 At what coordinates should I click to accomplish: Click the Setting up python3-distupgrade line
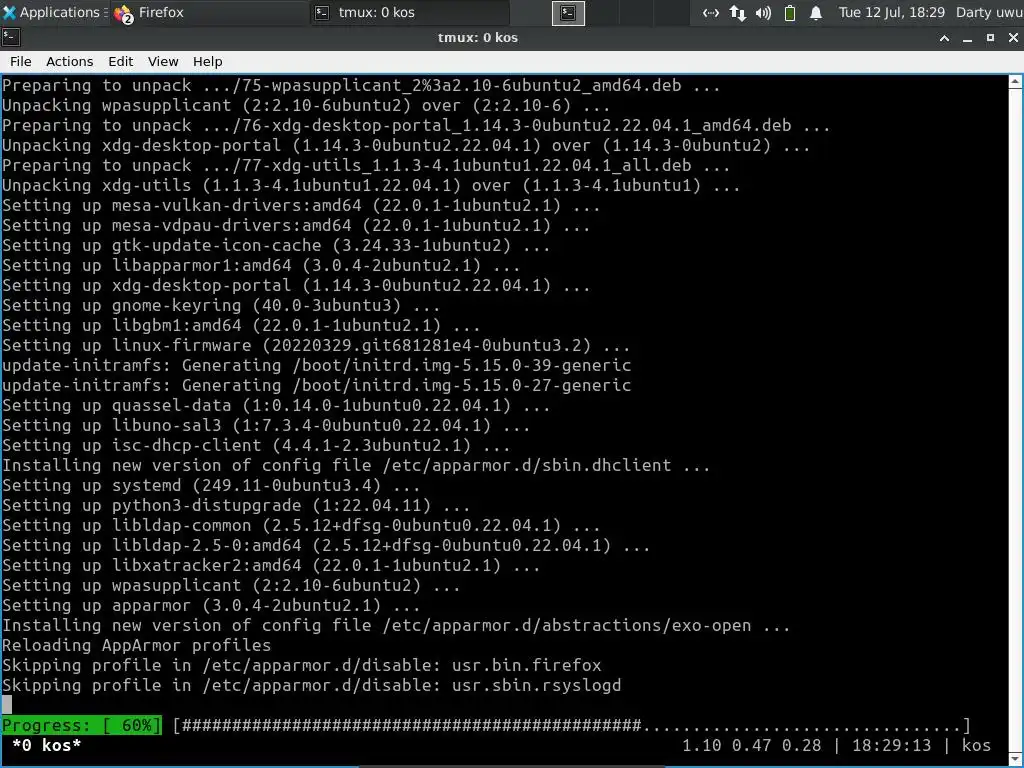236,505
